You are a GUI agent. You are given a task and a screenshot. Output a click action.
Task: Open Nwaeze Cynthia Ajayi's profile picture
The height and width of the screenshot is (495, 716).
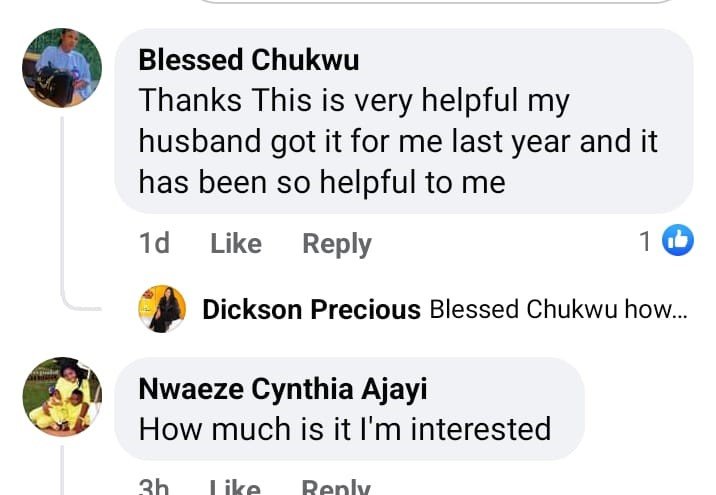[x=62, y=397]
